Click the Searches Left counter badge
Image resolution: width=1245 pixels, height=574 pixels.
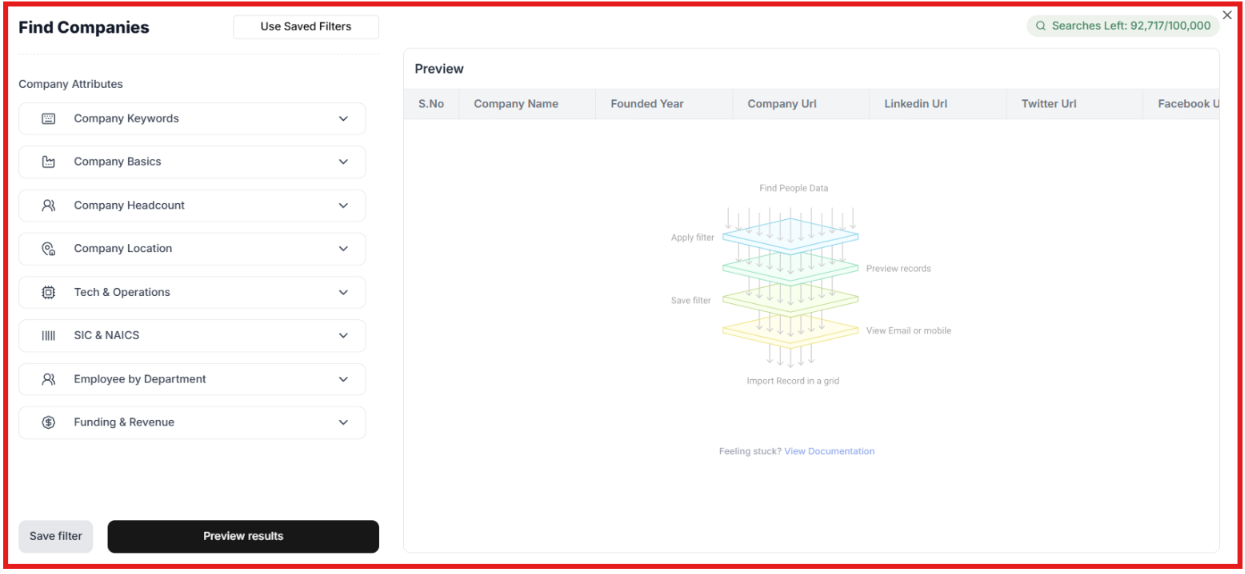click(1123, 26)
